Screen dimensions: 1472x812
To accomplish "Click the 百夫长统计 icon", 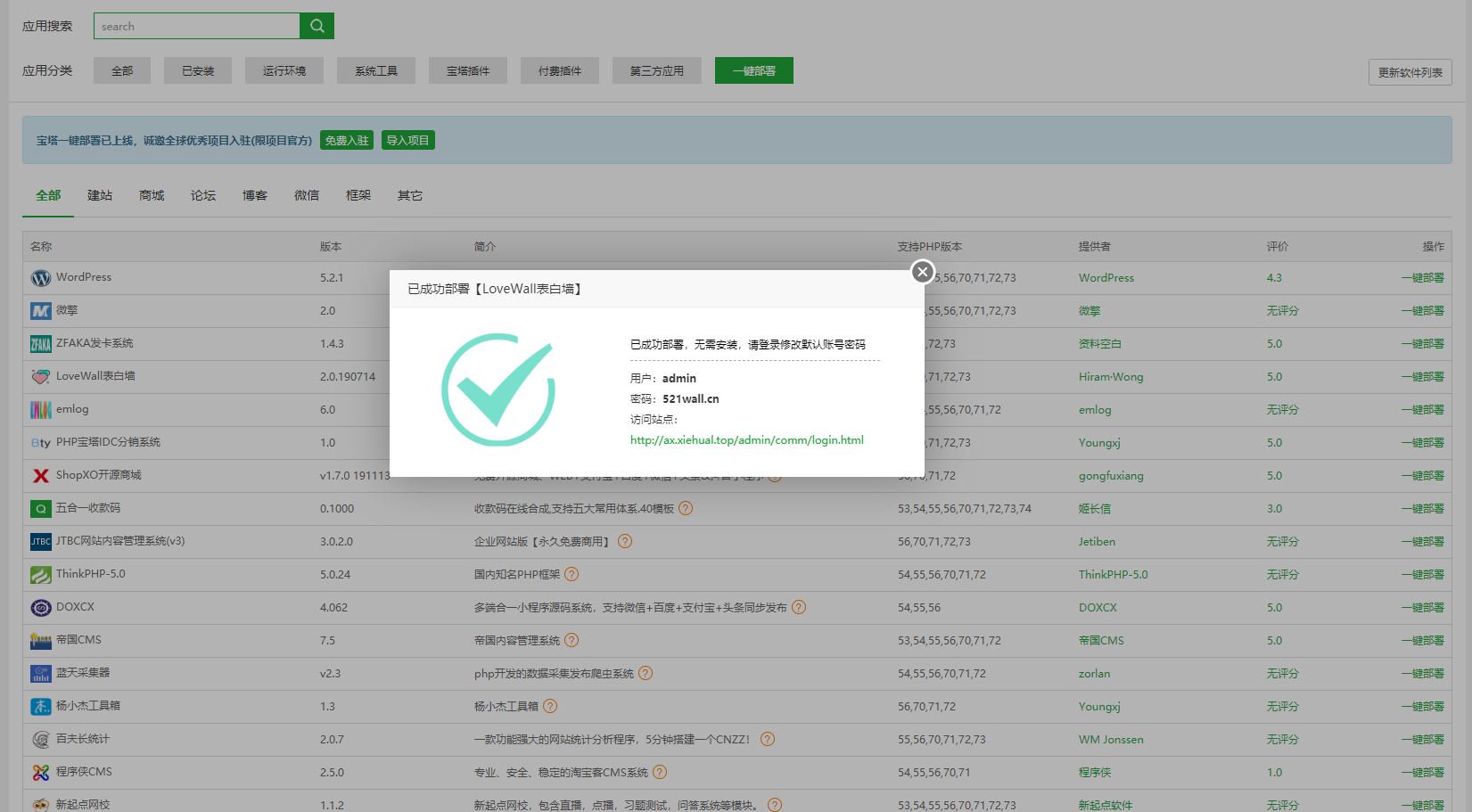I will coord(41,740).
